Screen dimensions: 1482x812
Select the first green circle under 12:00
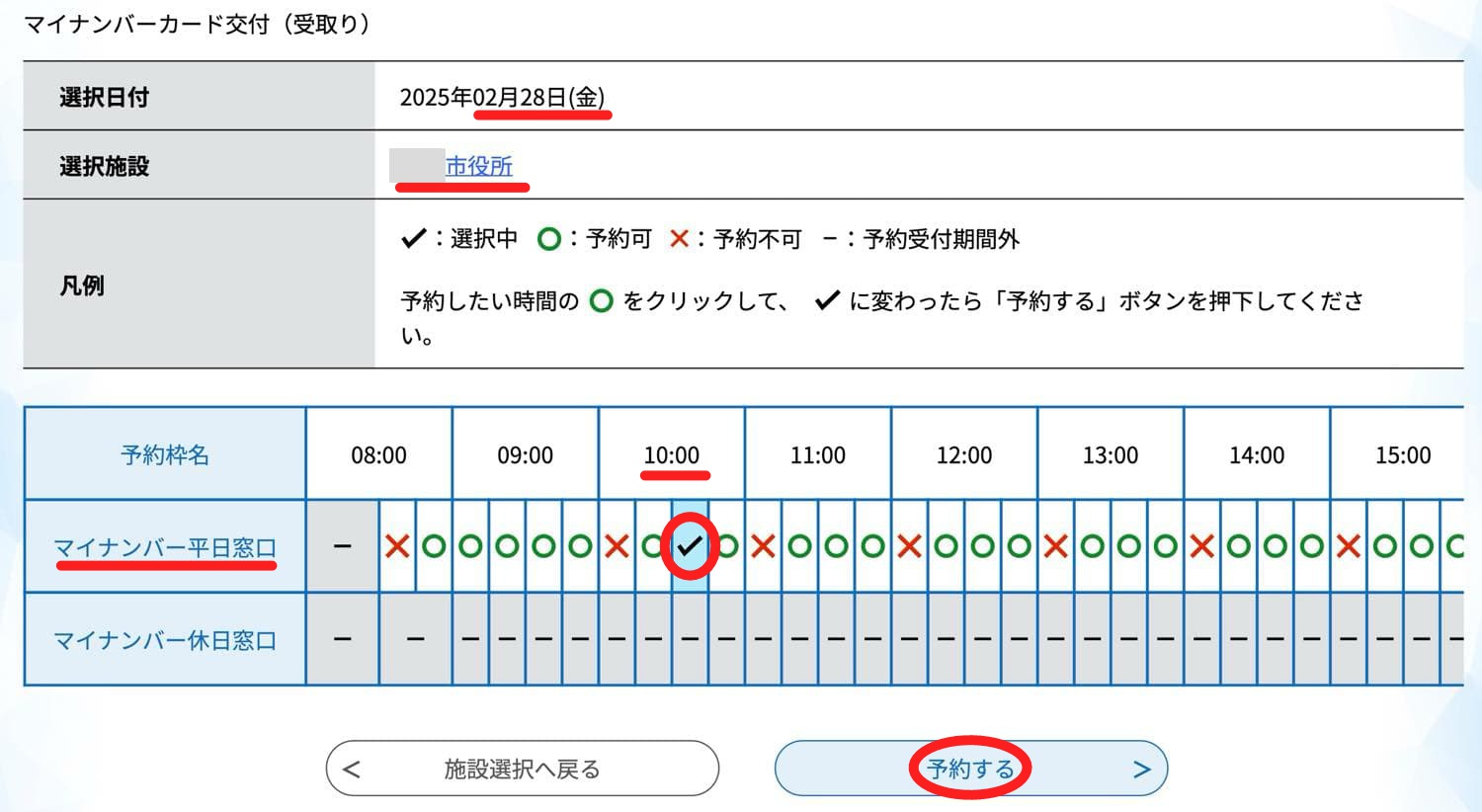click(946, 545)
